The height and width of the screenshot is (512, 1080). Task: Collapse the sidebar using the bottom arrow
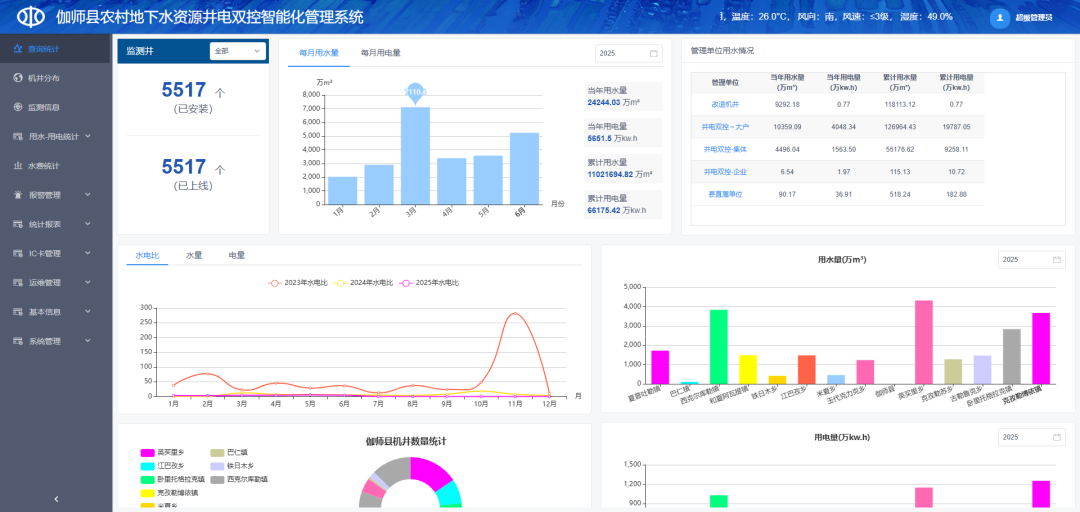(56, 498)
